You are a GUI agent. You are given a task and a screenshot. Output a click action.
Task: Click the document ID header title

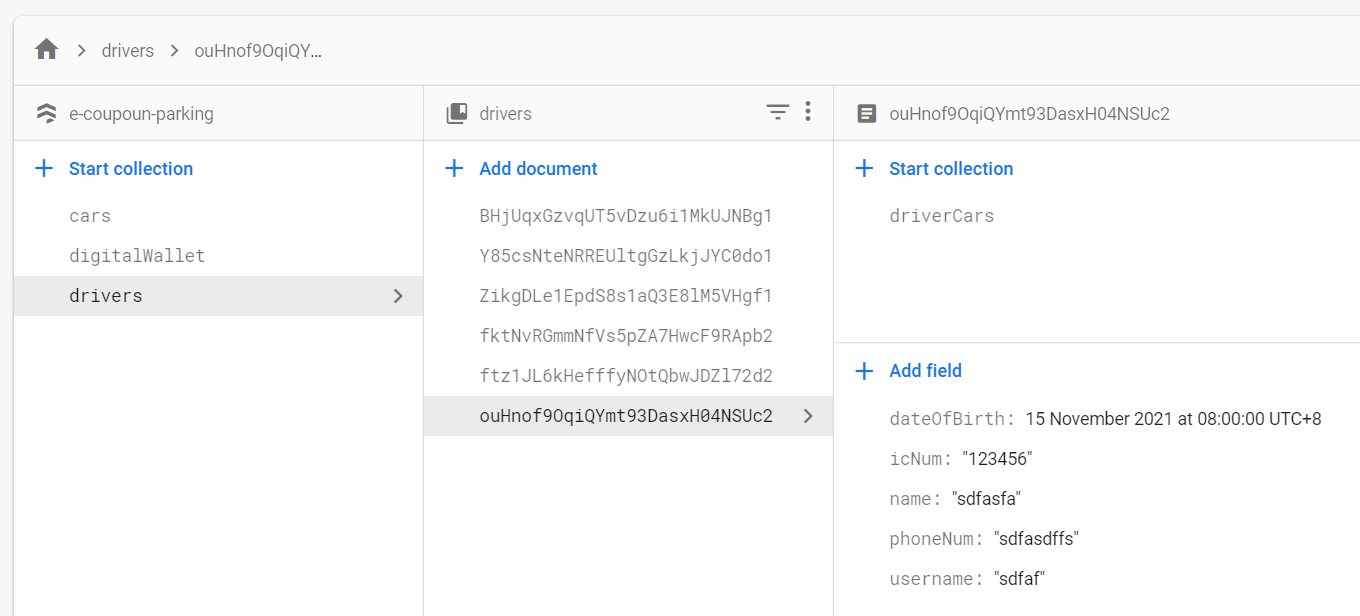click(1029, 114)
